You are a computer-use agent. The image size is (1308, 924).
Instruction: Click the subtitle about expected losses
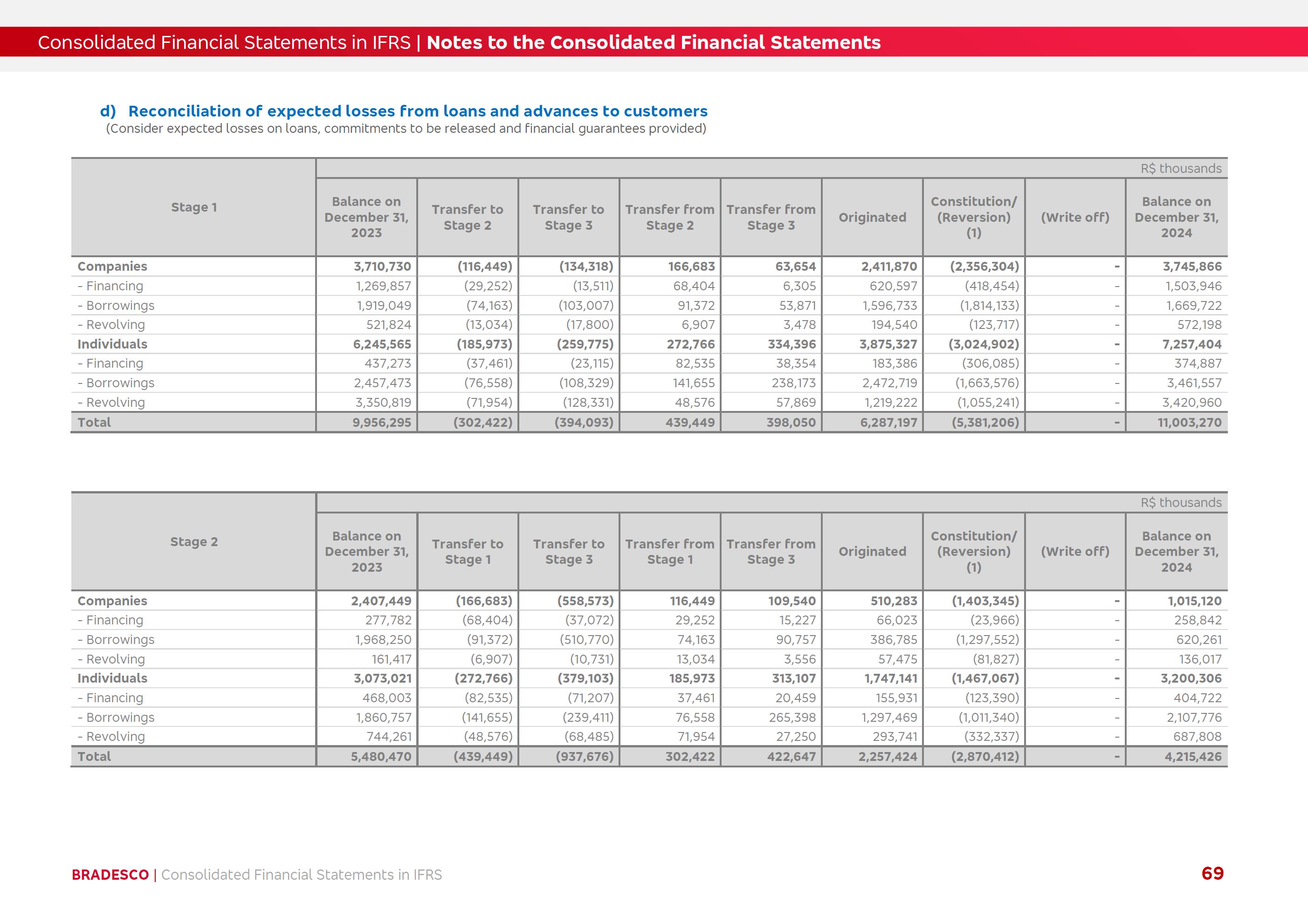(x=406, y=129)
